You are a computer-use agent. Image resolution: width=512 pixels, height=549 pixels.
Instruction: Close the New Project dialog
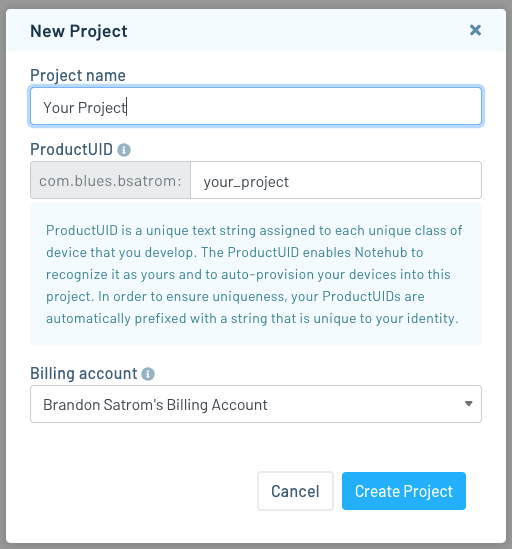pyautogui.click(x=475, y=30)
